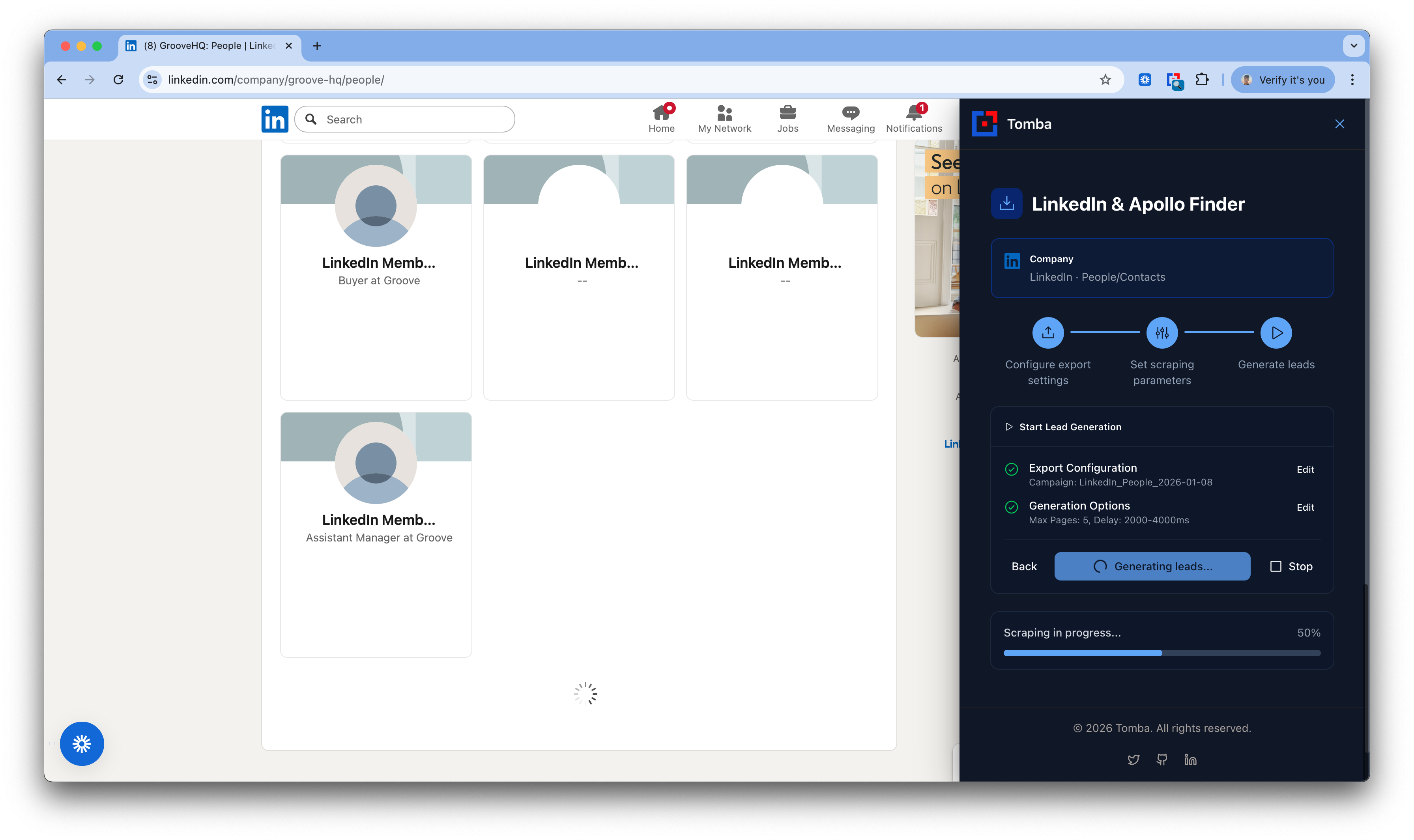This screenshot has height=840, width=1414.
Task: Stop the lead scraping process
Action: [x=1291, y=566]
